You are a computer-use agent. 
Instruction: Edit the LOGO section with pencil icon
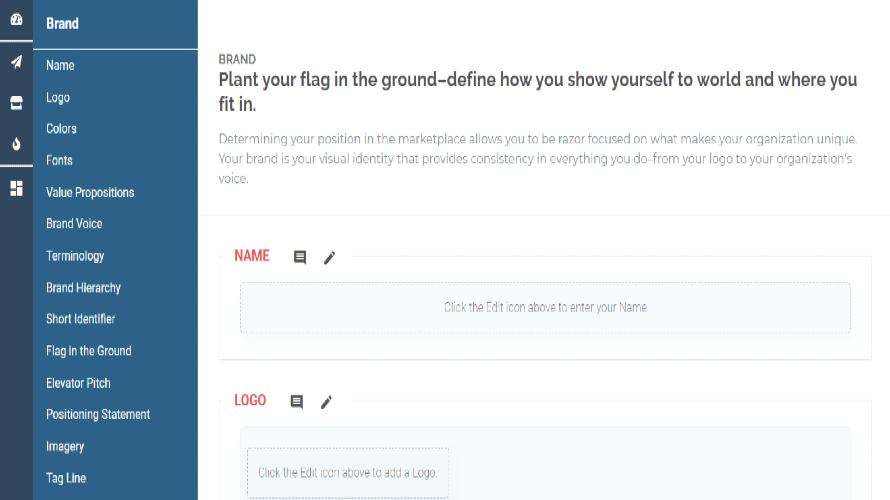click(326, 402)
